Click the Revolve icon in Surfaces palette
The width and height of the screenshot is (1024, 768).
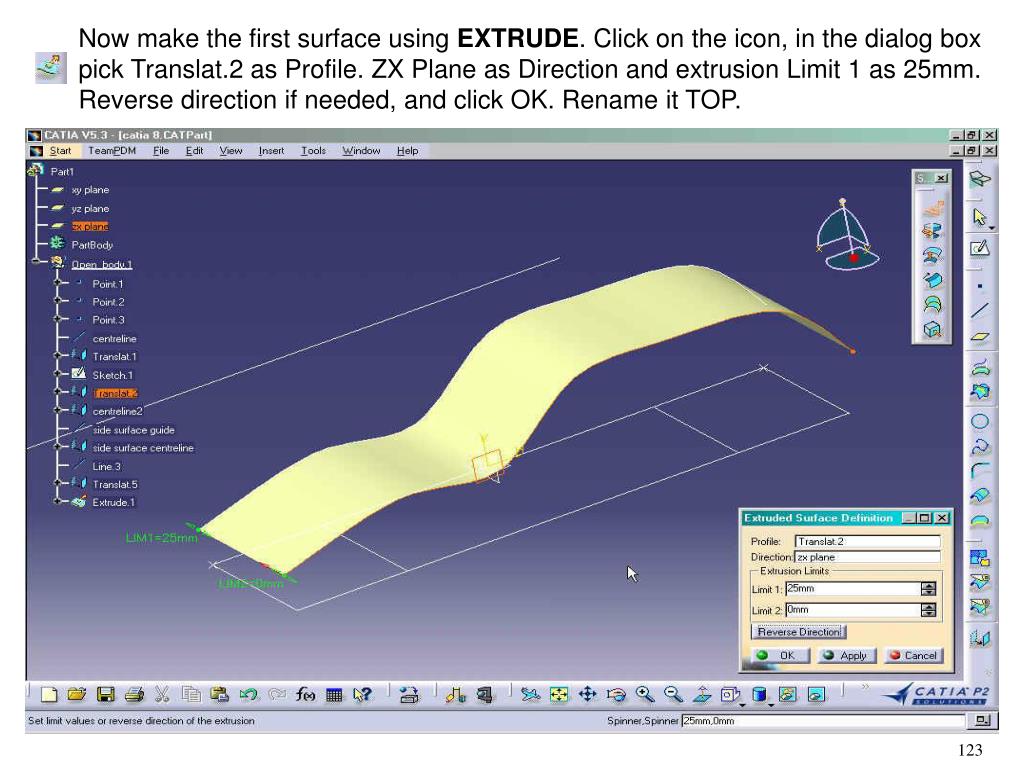pyautogui.click(x=933, y=231)
